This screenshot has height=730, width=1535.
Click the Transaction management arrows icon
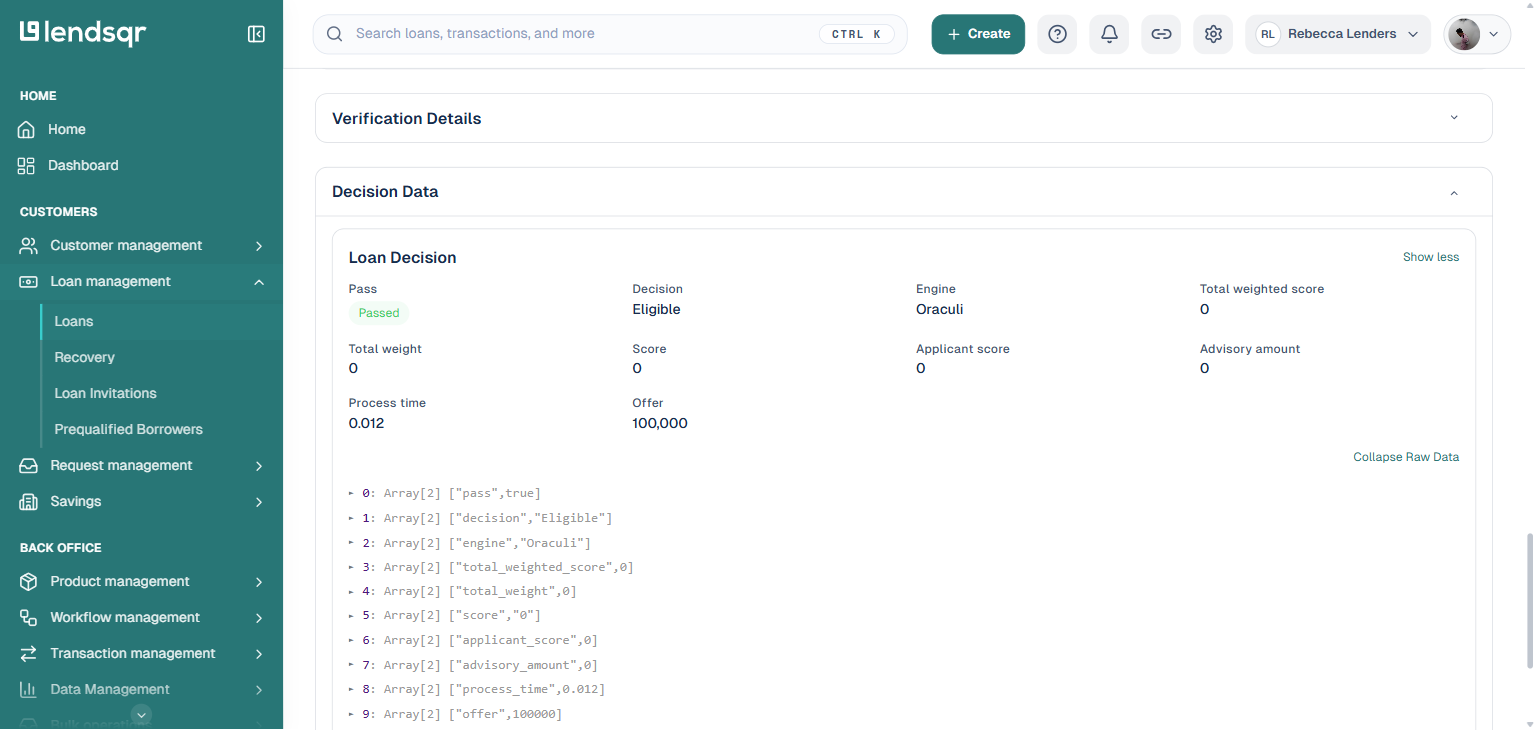tap(29, 654)
